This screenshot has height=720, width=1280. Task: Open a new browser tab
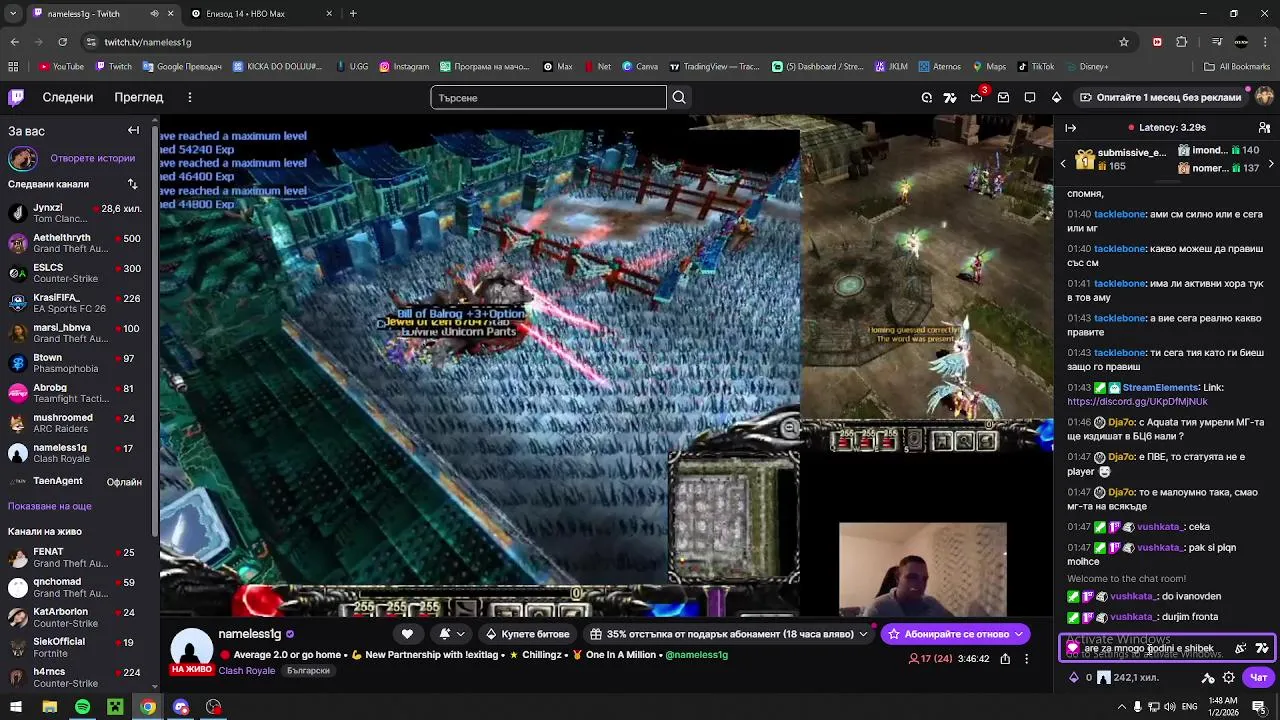point(353,14)
